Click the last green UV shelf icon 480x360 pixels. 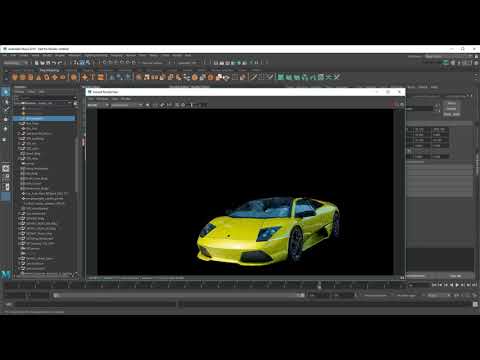(x=337, y=77)
